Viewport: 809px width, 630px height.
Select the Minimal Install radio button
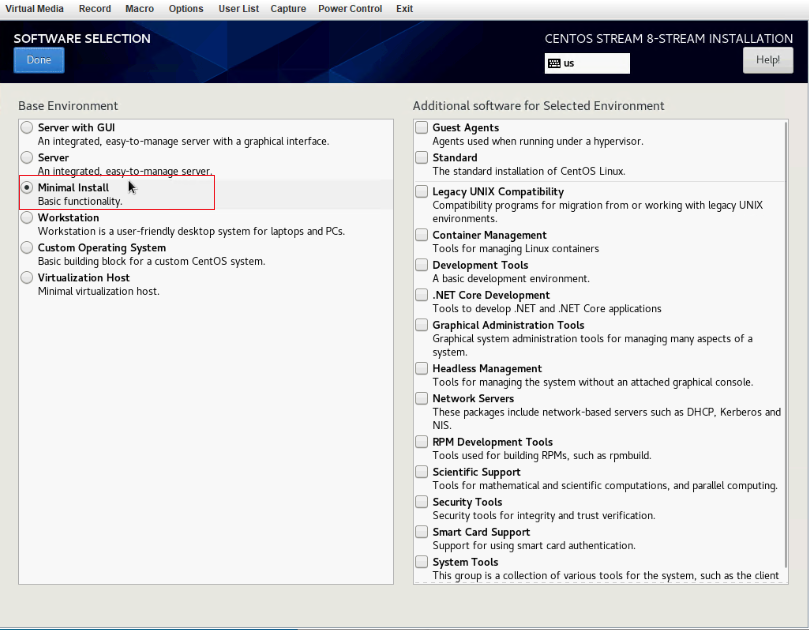(x=27, y=187)
